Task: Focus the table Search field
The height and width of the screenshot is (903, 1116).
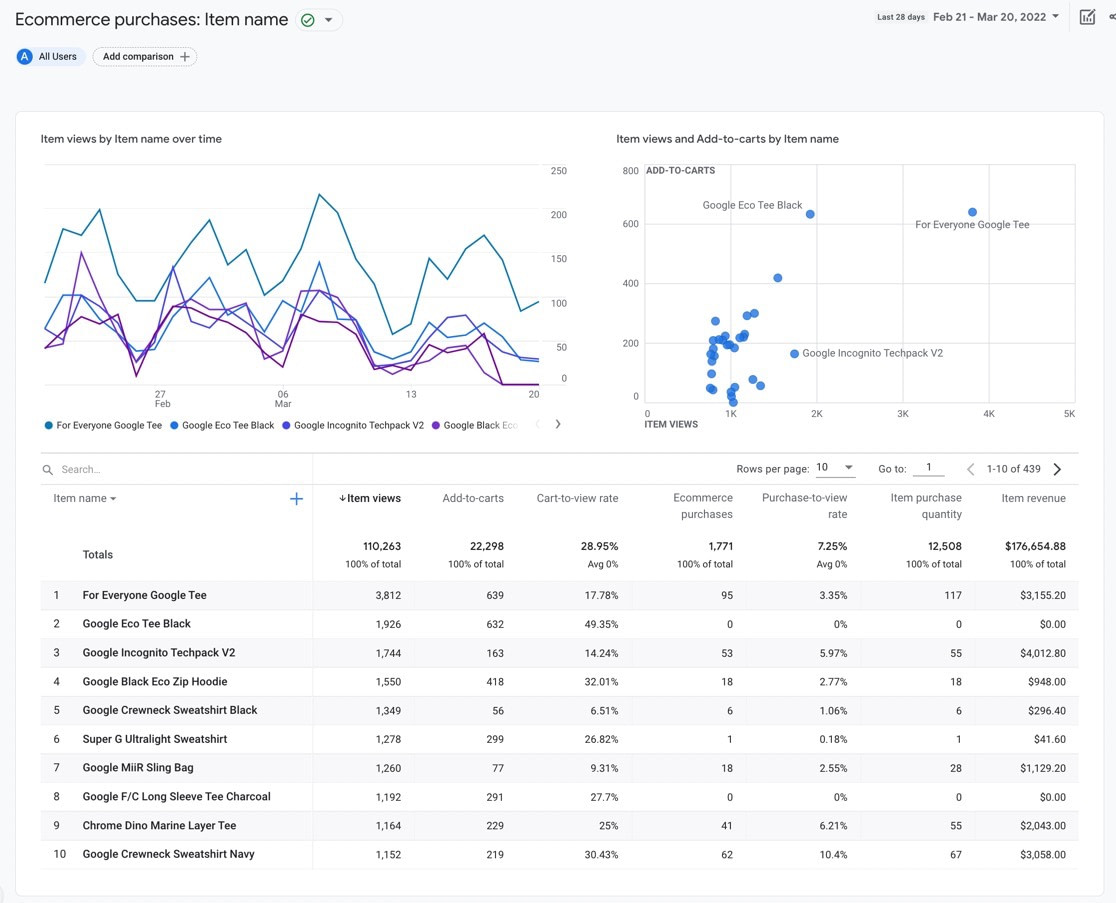Action: (177, 470)
